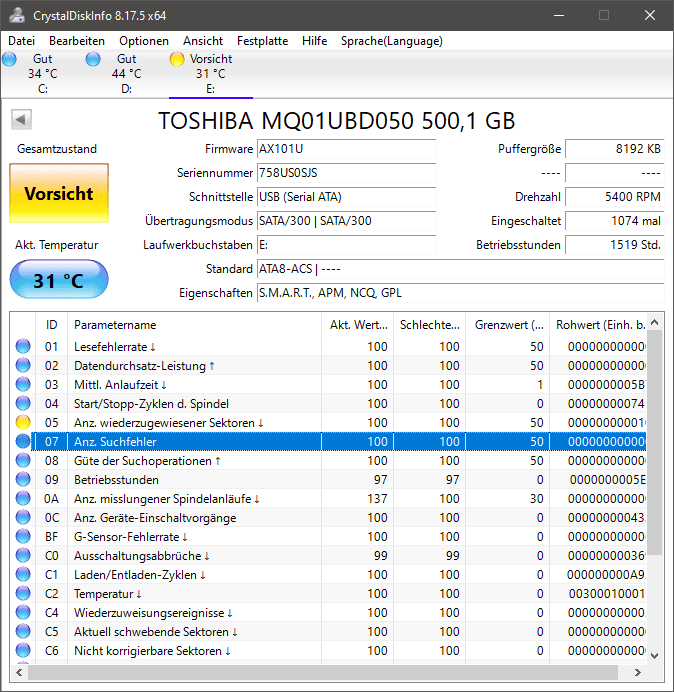Select the Ausschaltungsabbrüche parameter text

coord(142,556)
